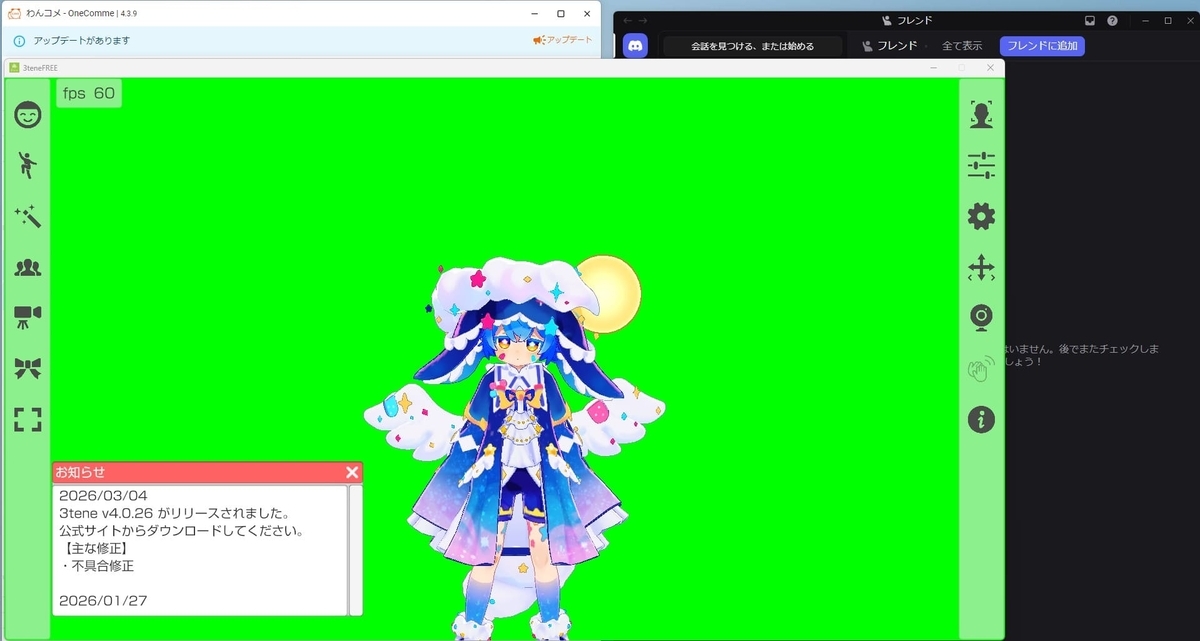Click フレンドに追加 button in Discord
Screen dimensions: 1200x641
(1042, 46)
